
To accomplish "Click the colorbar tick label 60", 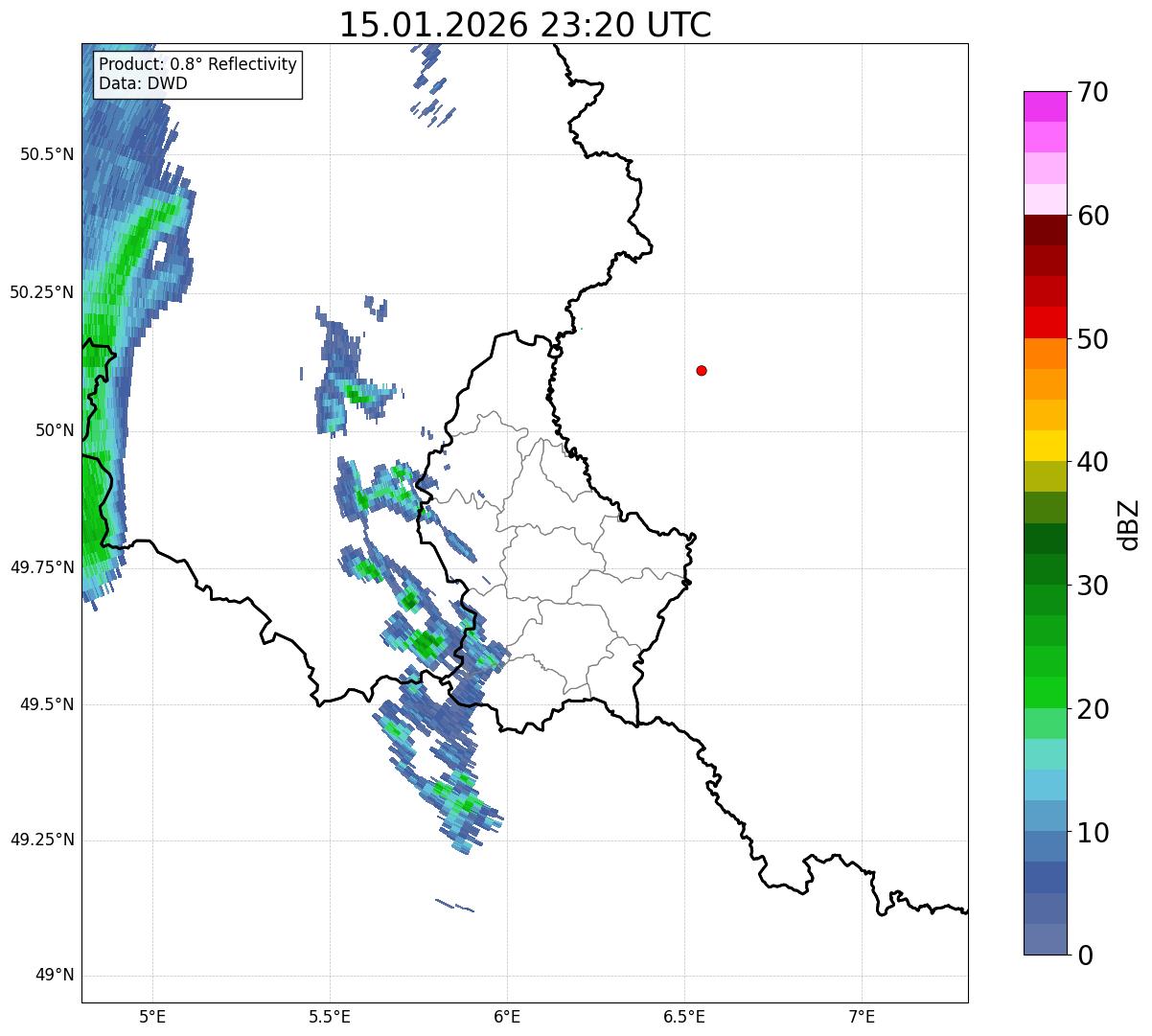I will [x=1093, y=216].
